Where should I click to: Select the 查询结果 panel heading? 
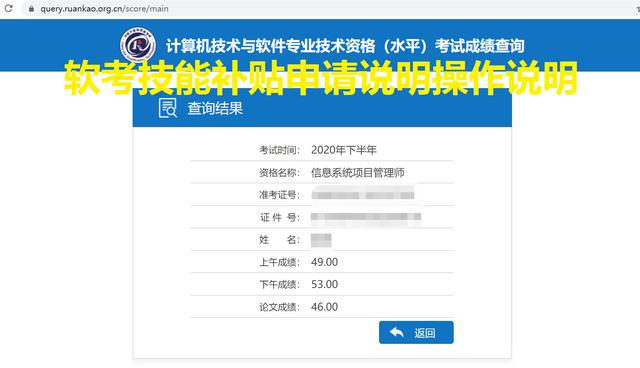click(x=215, y=109)
